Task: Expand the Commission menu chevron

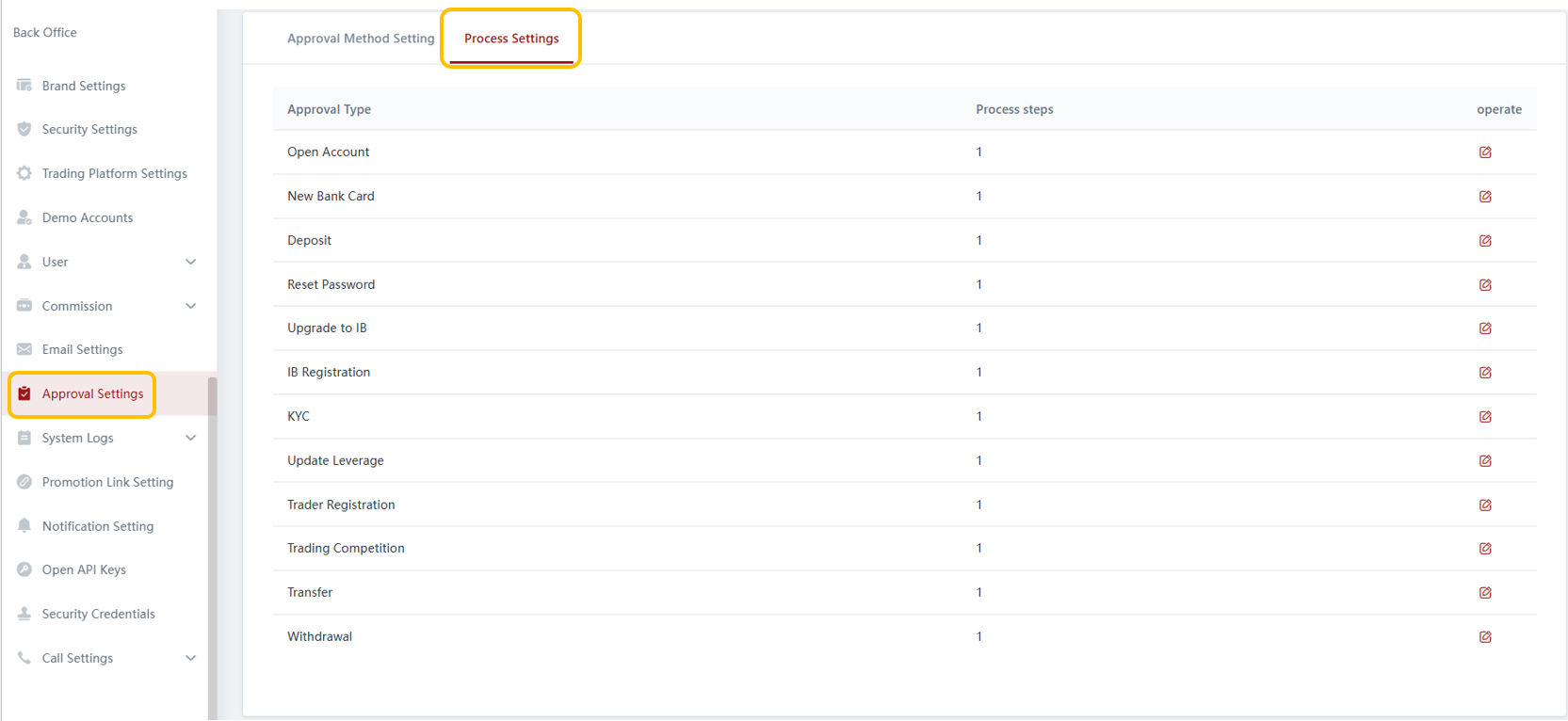Action: pos(191,306)
